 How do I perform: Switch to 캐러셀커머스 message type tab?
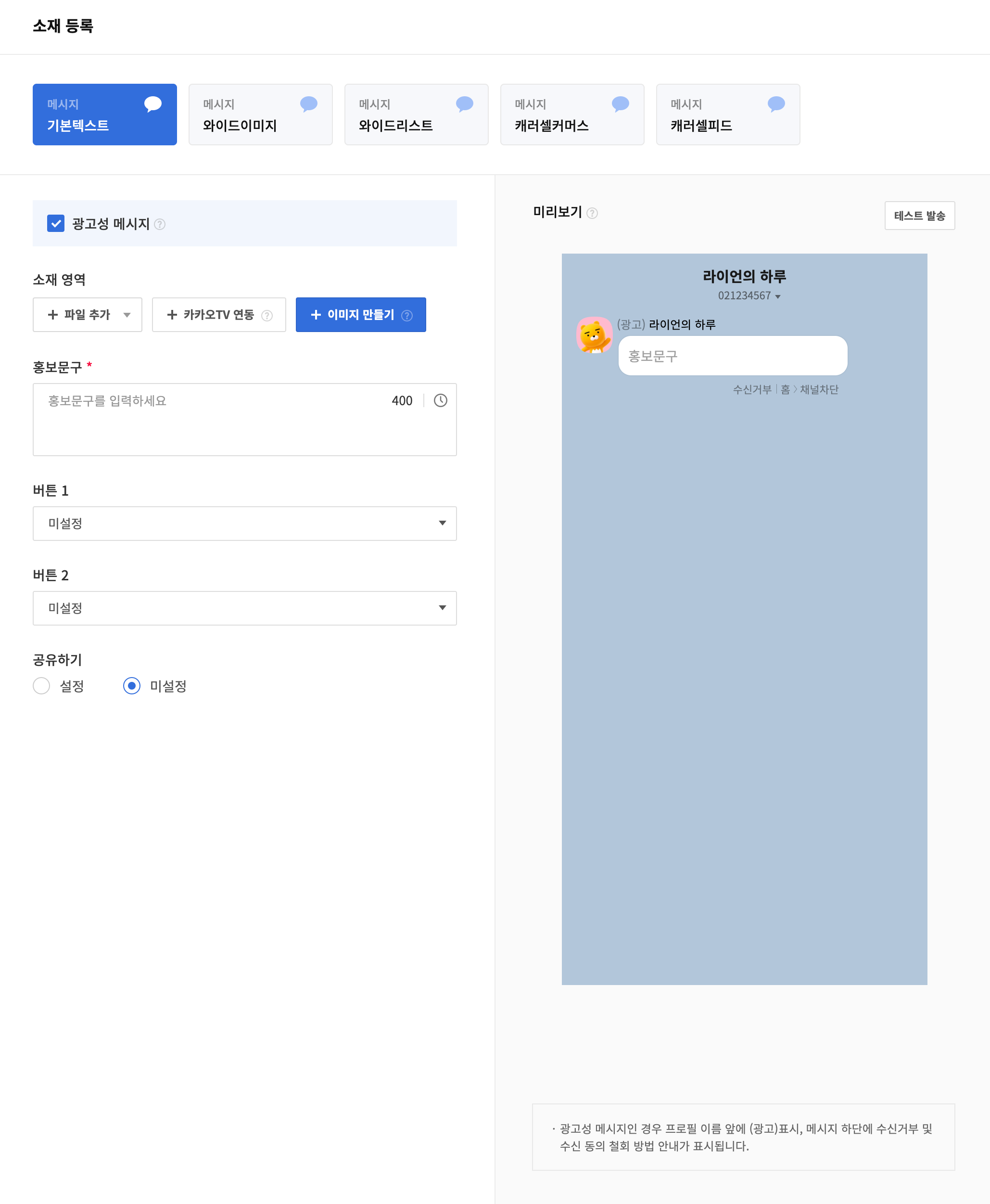(x=571, y=115)
